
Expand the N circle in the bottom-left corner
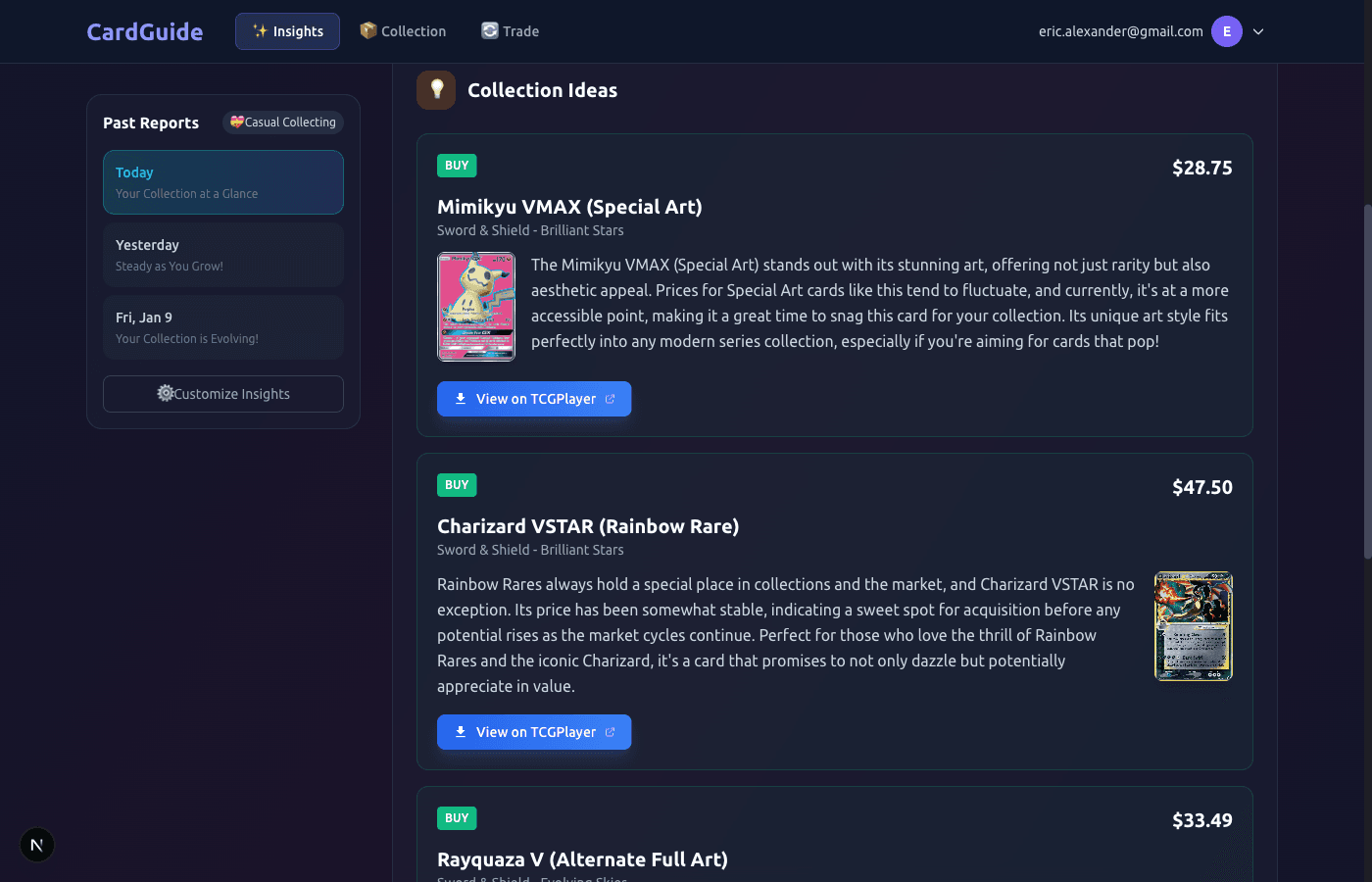pos(37,844)
